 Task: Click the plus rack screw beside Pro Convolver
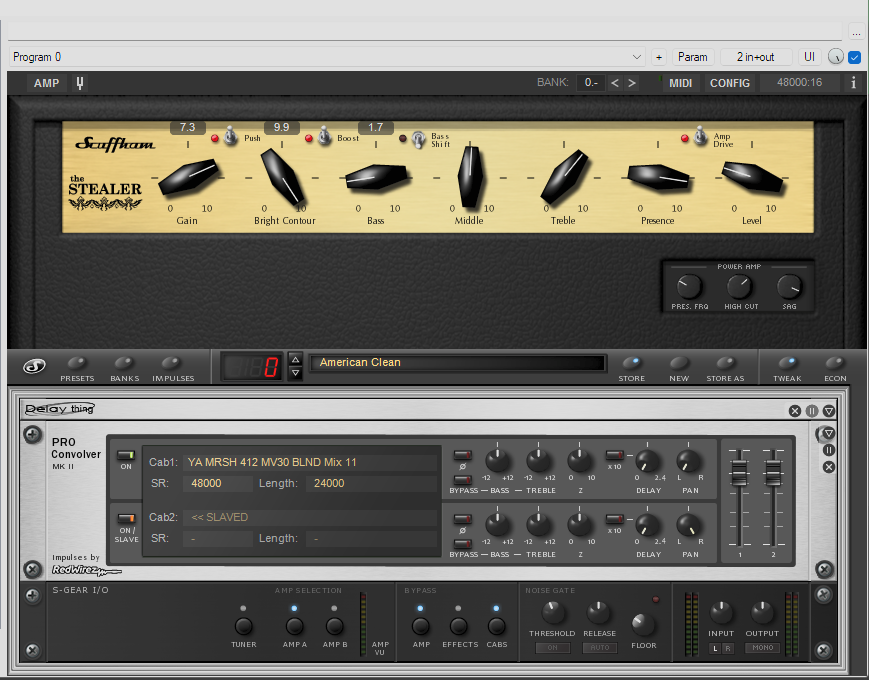tap(33, 434)
